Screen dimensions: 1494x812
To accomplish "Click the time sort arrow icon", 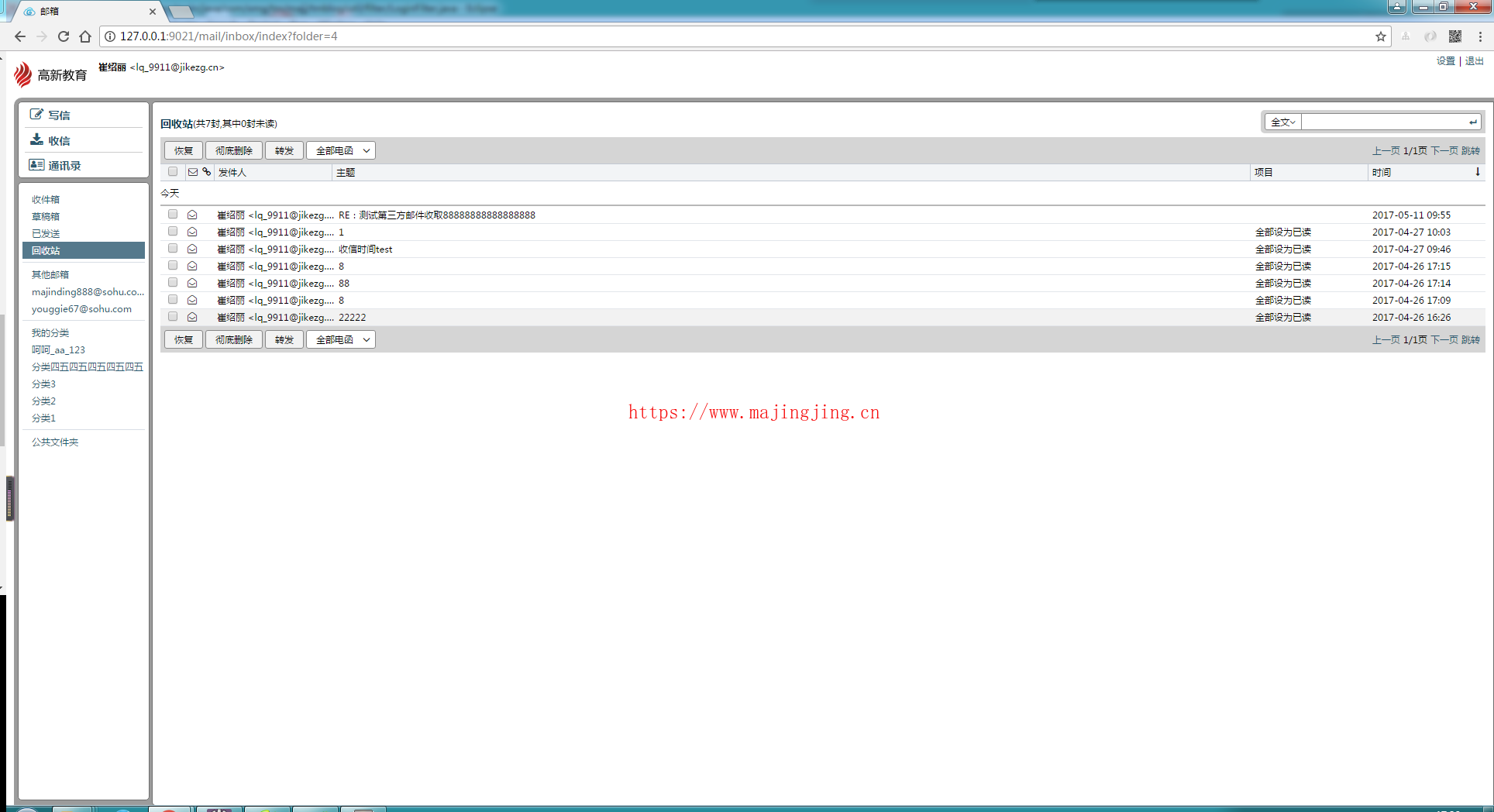I will 1478,172.
